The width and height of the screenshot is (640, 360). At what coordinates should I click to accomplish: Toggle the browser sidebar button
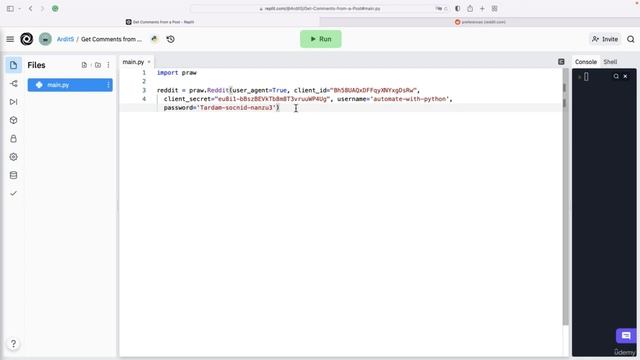coord(10,9)
